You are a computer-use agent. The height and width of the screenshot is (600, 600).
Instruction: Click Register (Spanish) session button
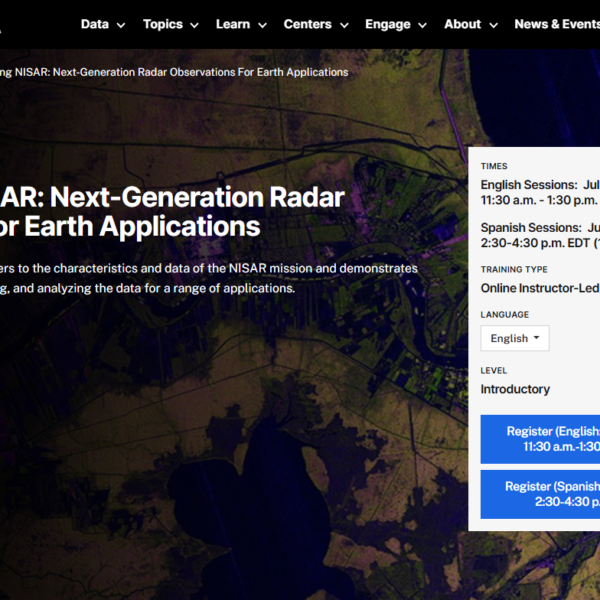click(540, 494)
